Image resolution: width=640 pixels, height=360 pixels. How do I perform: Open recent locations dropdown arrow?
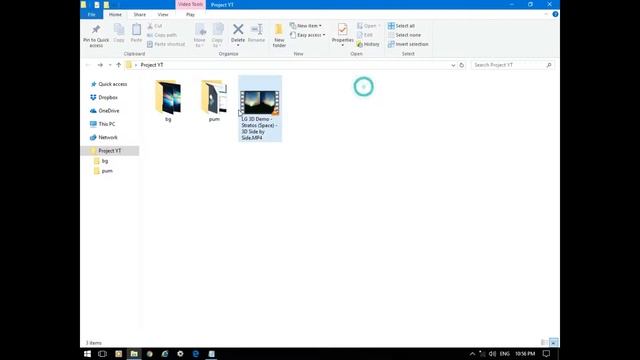point(110,65)
